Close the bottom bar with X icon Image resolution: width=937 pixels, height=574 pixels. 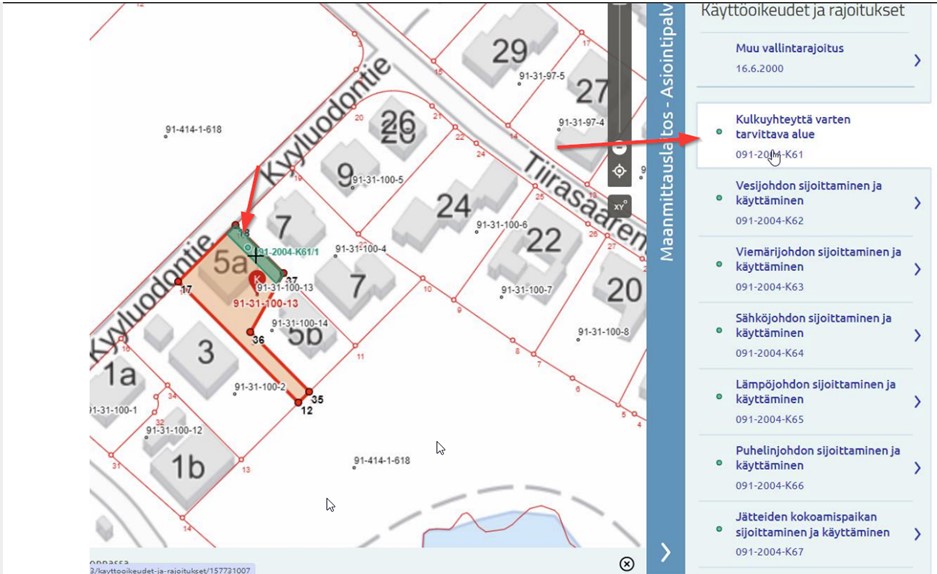pos(626,563)
